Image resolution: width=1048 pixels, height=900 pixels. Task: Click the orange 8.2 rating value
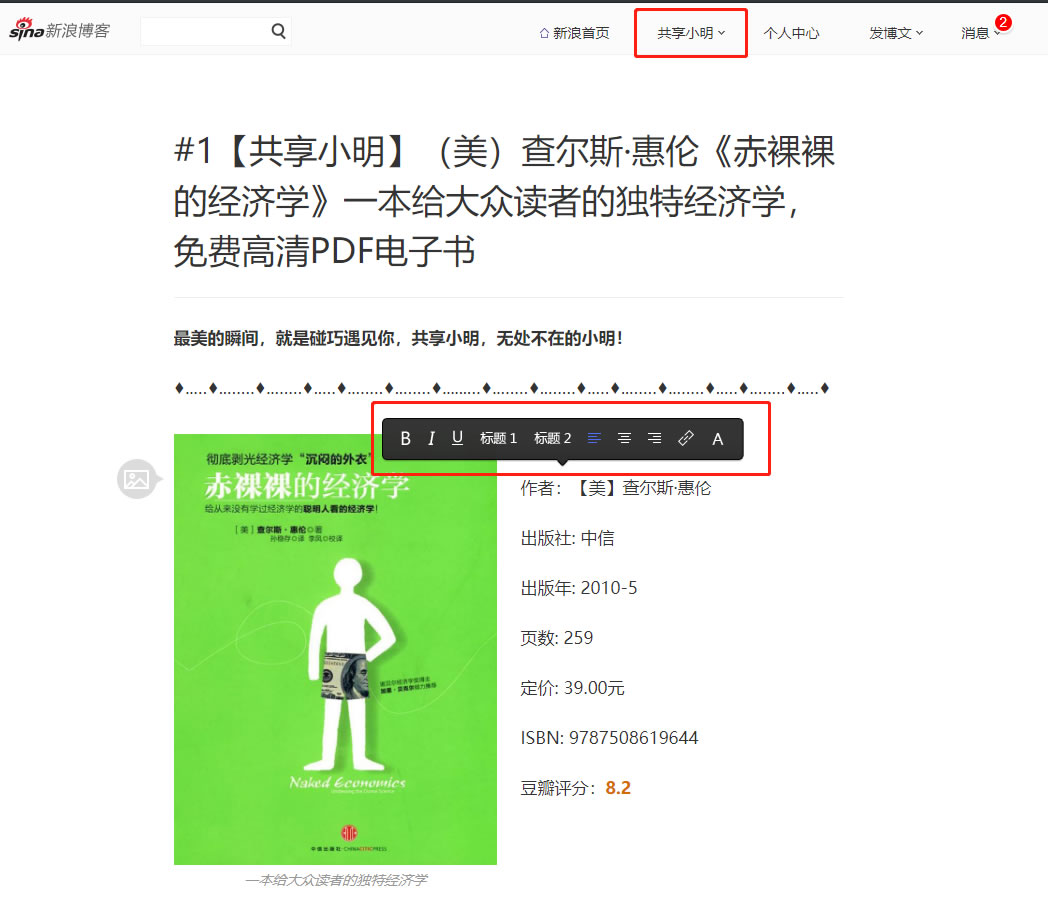click(618, 788)
